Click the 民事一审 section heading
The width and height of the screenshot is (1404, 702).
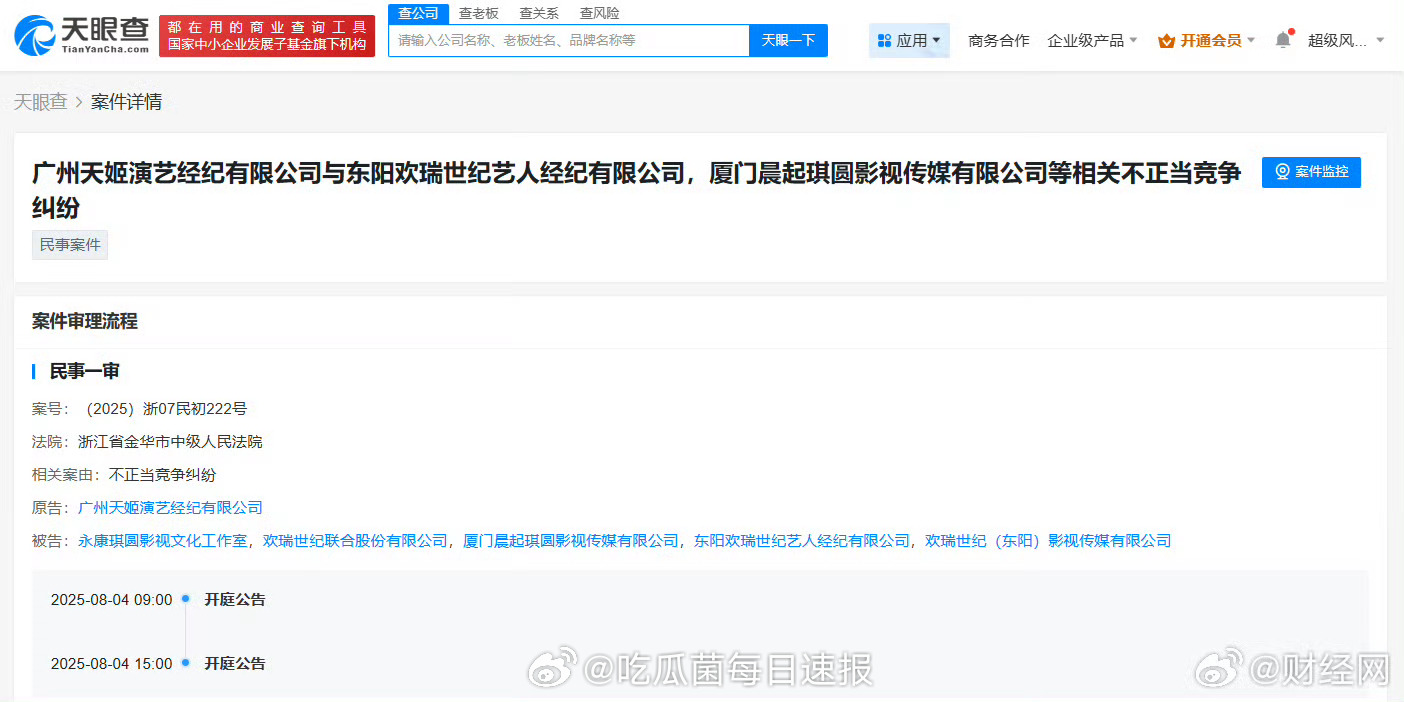pyautogui.click(x=85, y=372)
